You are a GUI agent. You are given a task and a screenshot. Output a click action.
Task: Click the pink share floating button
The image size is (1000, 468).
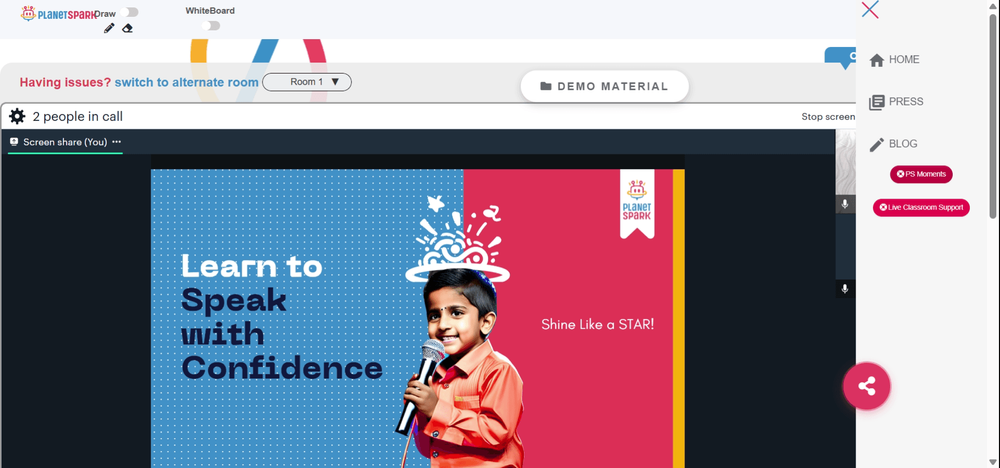pyautogui.click(x=867, y=386)
